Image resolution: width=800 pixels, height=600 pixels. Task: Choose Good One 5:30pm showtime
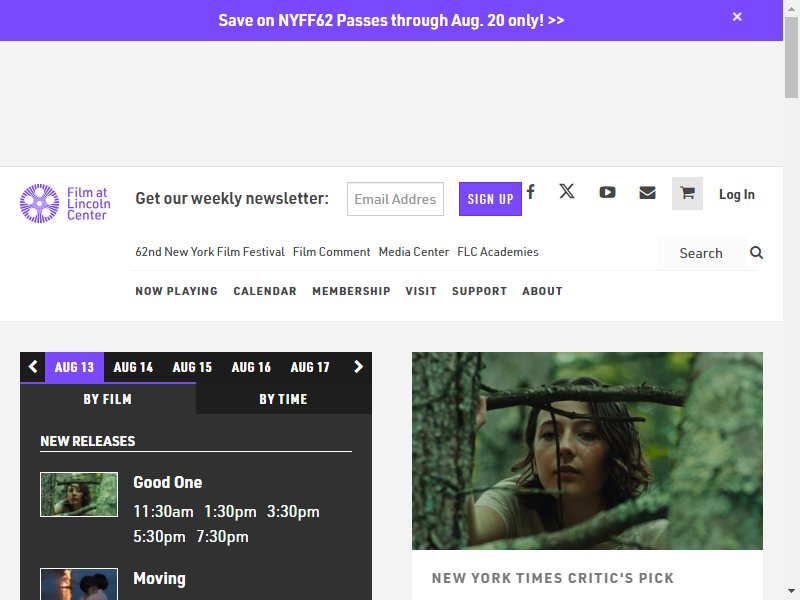[x=159, y=537]
